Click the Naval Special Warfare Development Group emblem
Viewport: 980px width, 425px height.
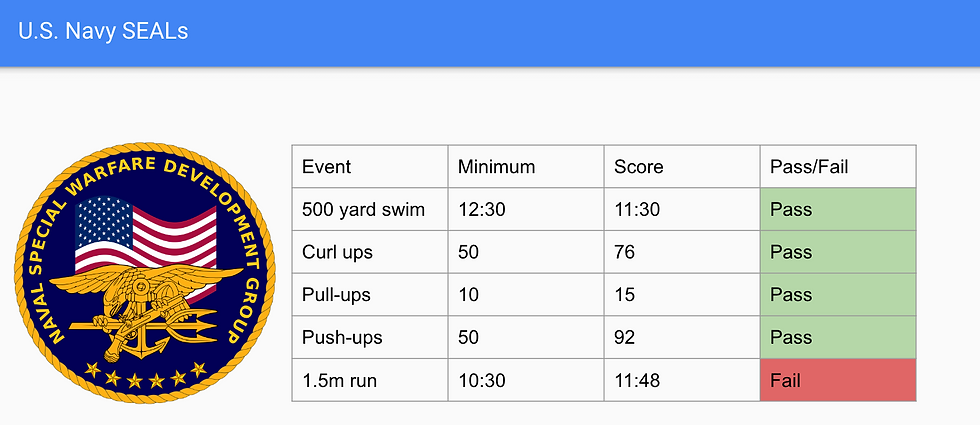click(144, 273)
